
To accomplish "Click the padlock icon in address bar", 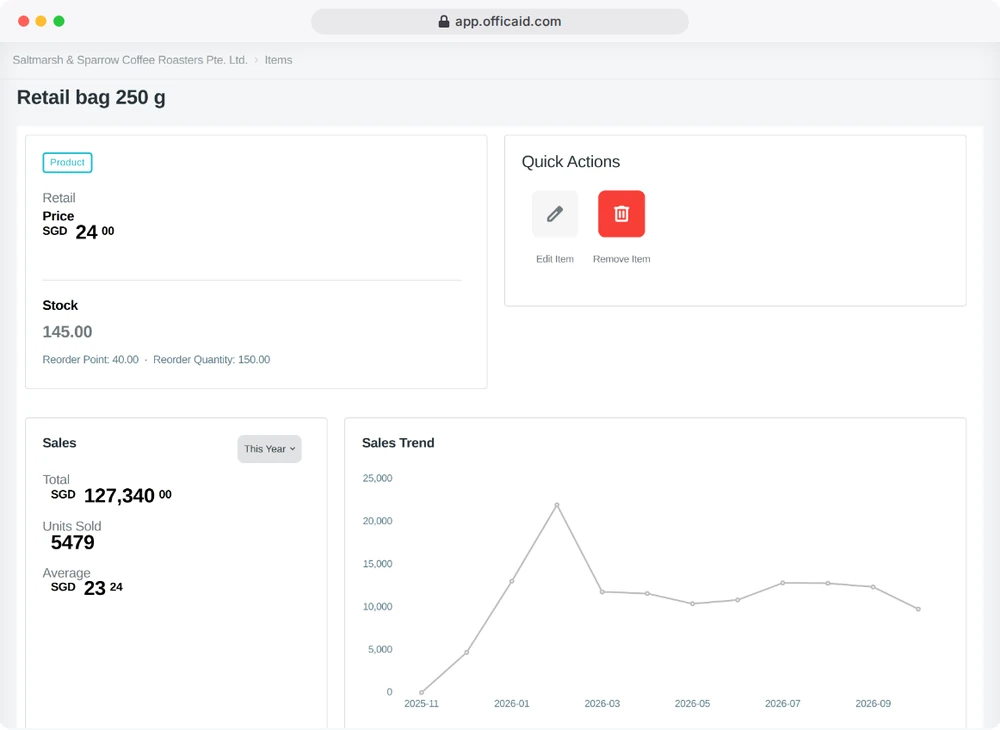I will tap(444, 22).
